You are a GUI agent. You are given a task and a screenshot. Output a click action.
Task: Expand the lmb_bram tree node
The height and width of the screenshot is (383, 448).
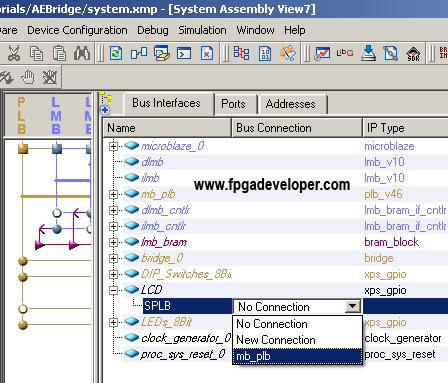coord(113,242)
